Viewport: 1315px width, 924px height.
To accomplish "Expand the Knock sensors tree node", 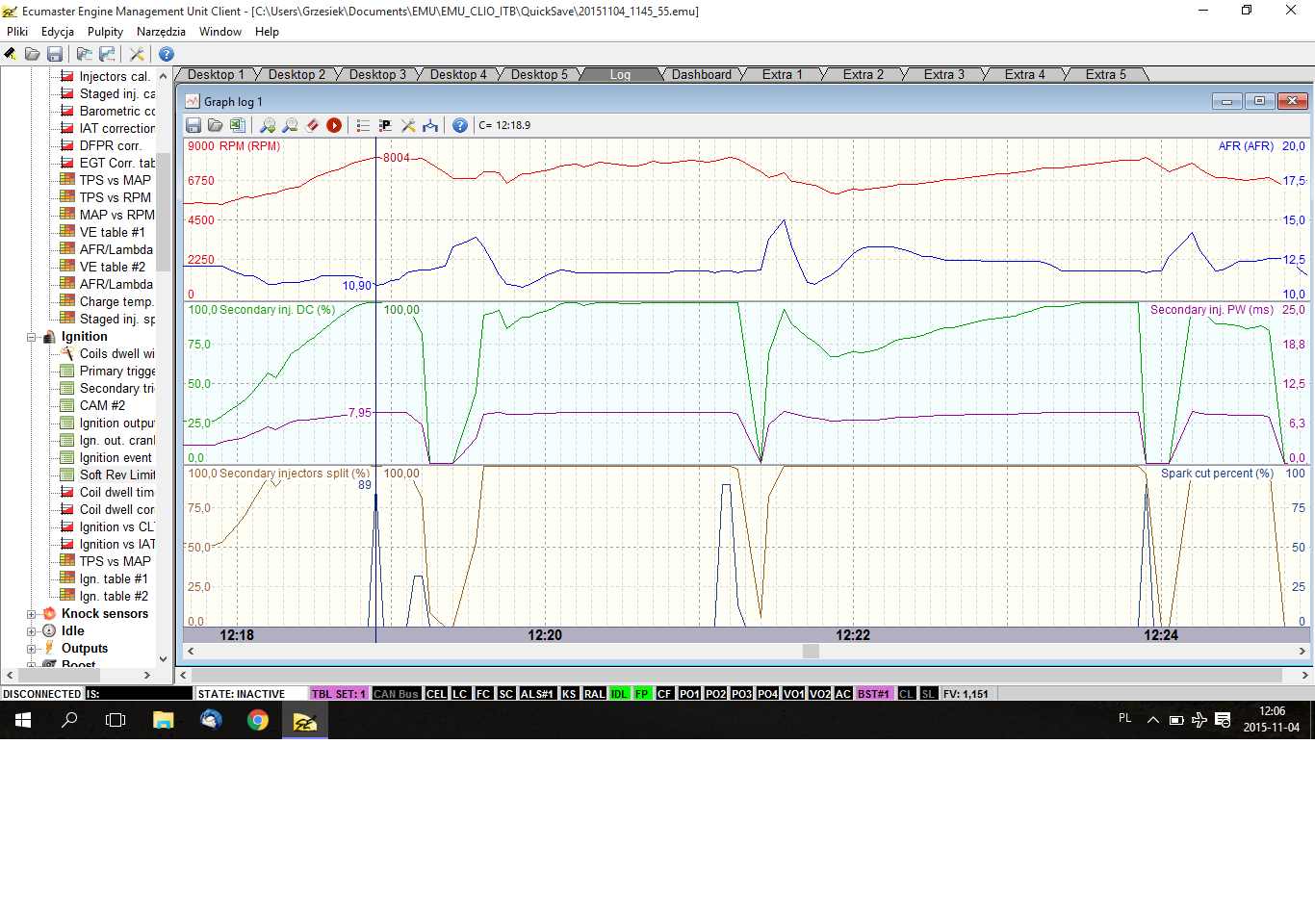I will click(32, 614).
